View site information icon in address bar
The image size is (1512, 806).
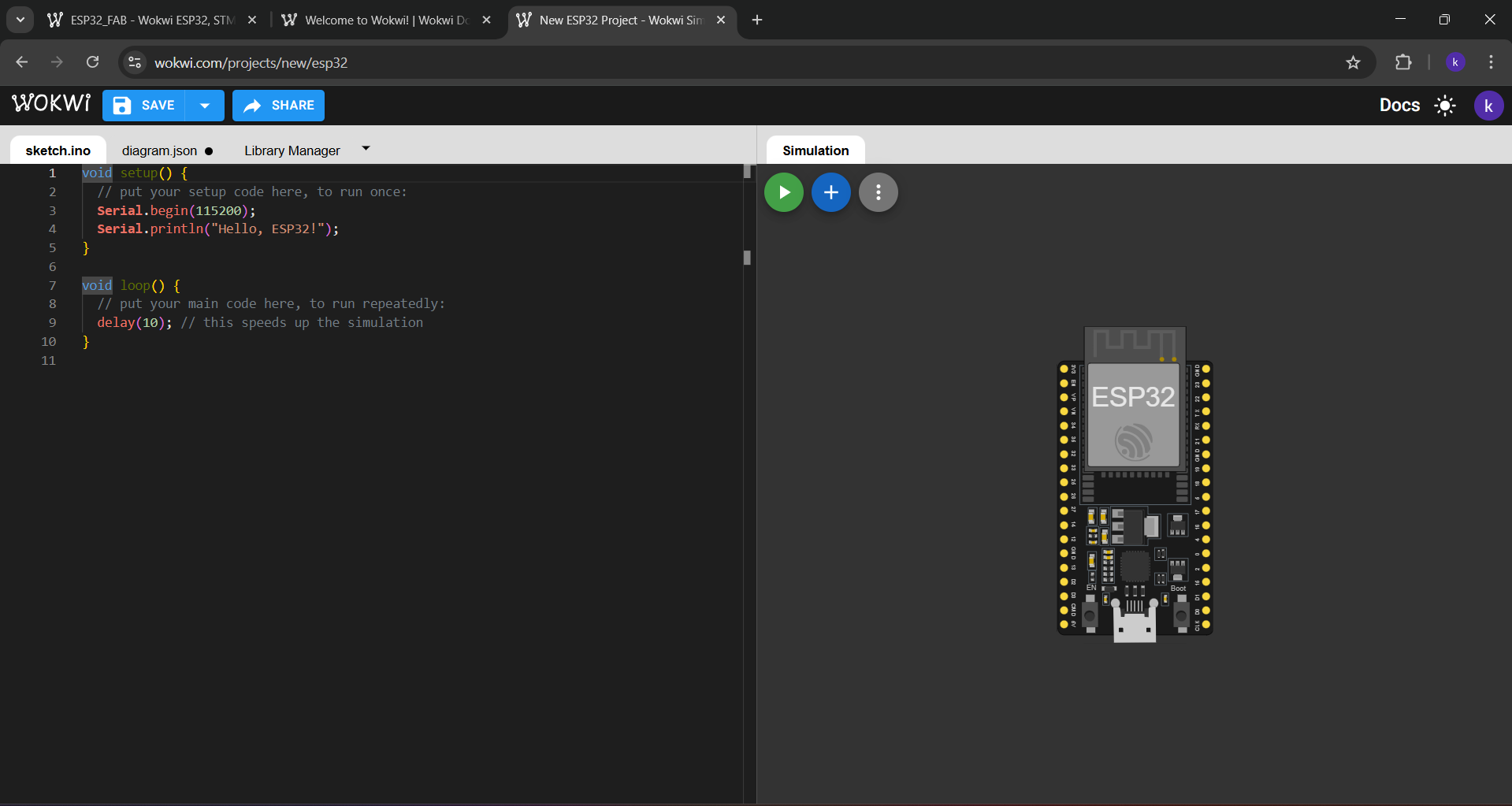tap(135, 62)
